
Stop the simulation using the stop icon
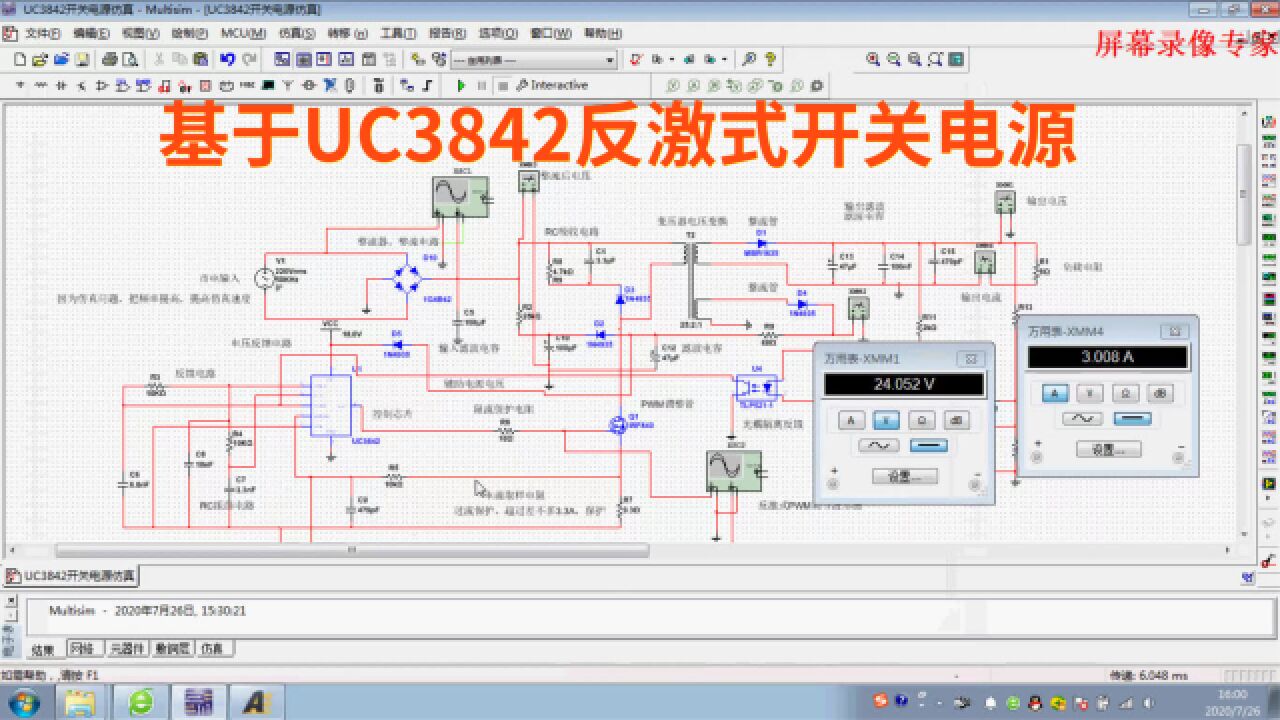pos(503,85)
